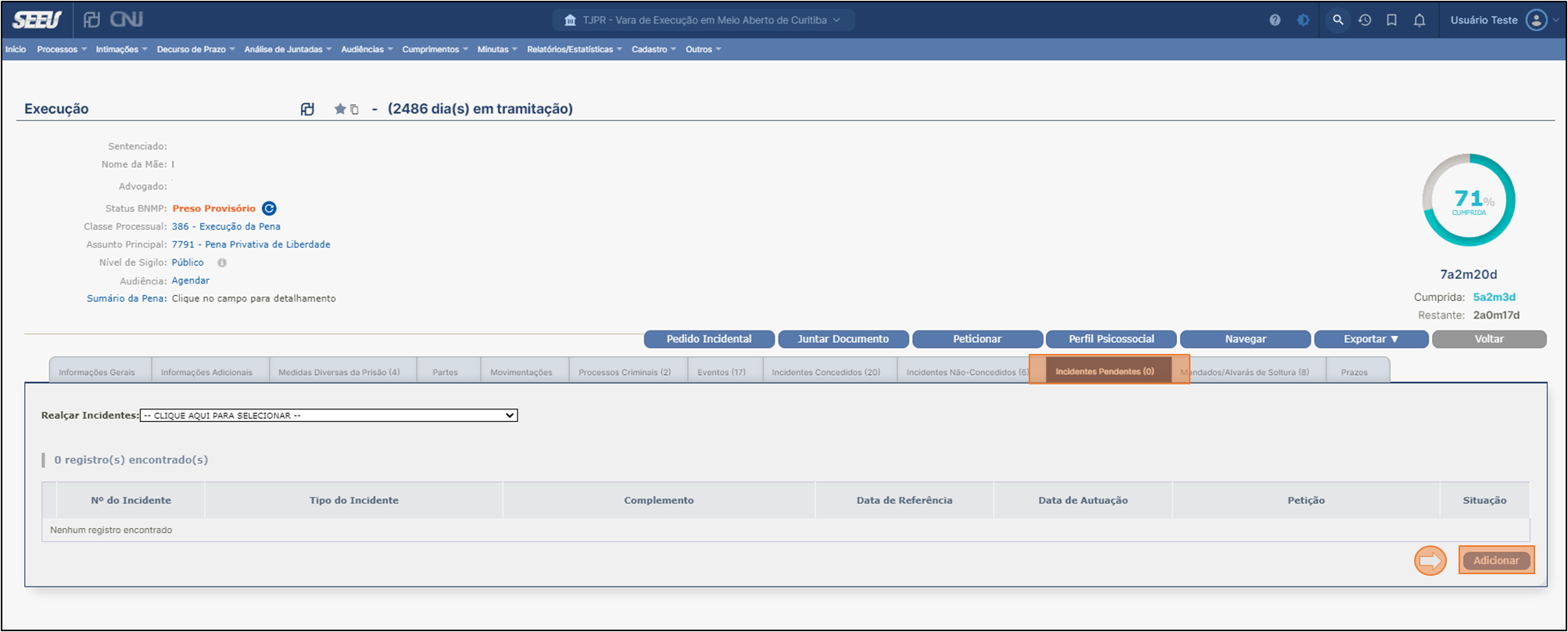
Task: Click the SEEU logo
Action: [37, 20]
